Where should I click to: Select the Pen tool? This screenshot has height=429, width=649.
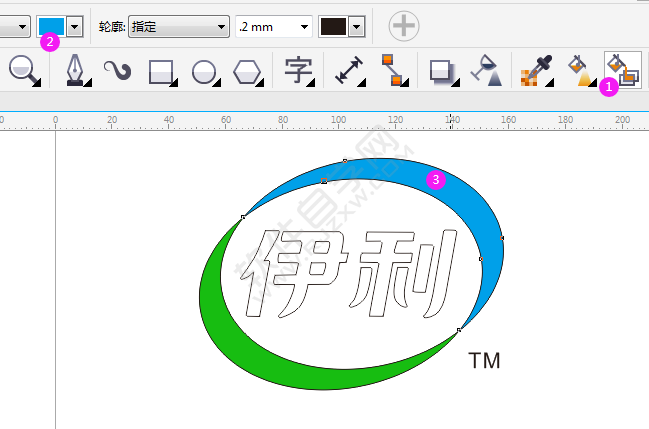click(x=77, y=70)
